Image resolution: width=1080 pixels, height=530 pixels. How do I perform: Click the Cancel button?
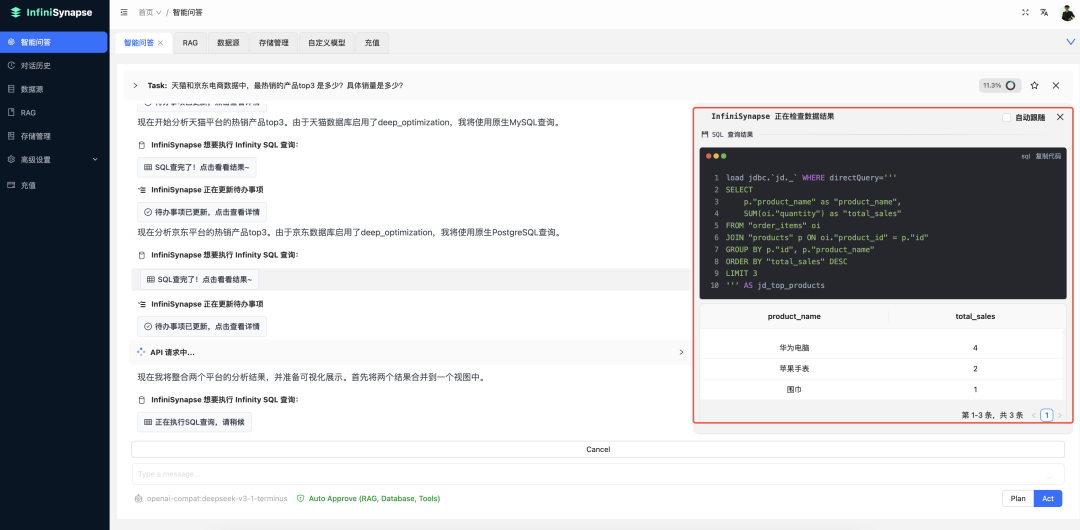pos(598,449)
